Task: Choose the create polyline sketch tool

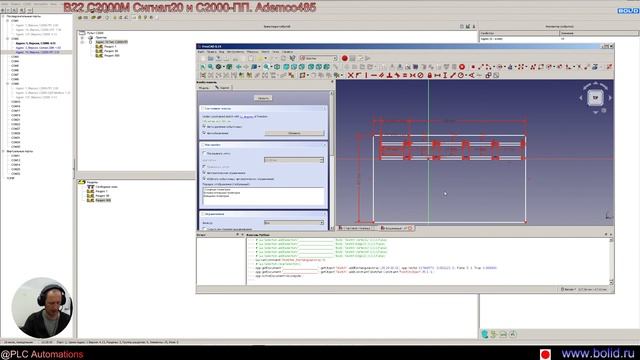Action: tap(533, 67)
